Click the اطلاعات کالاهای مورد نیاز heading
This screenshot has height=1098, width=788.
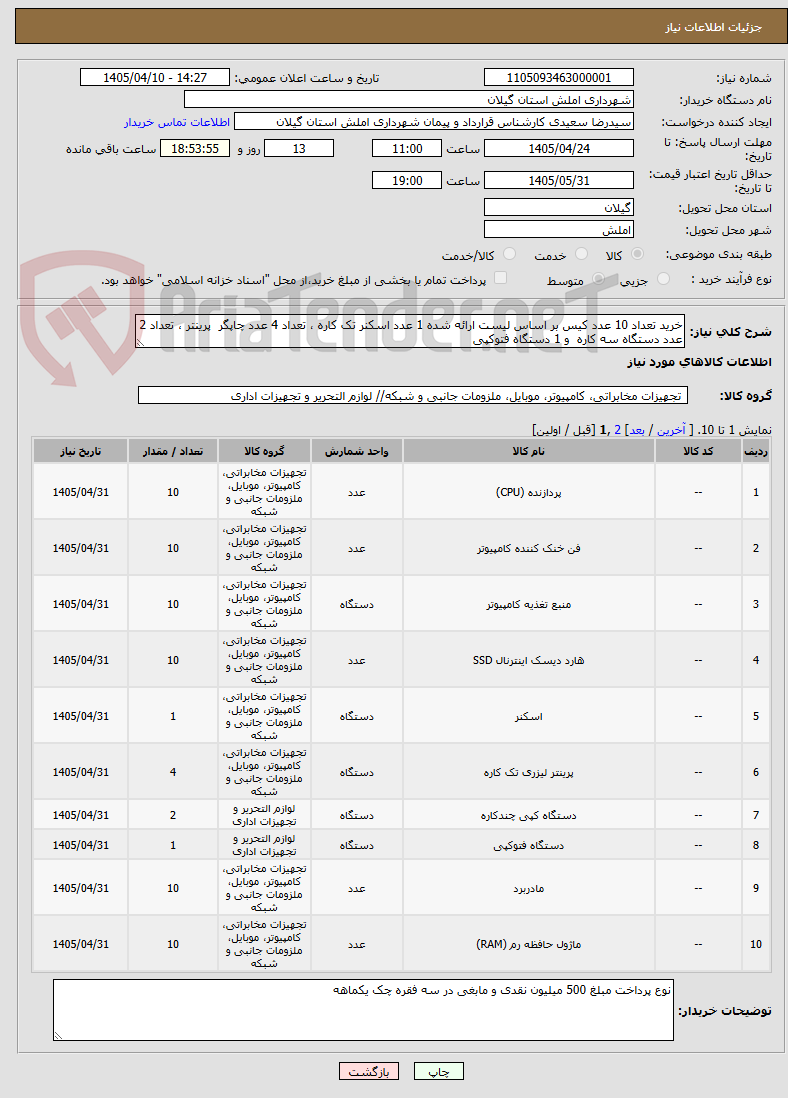[x=699, y=362]
